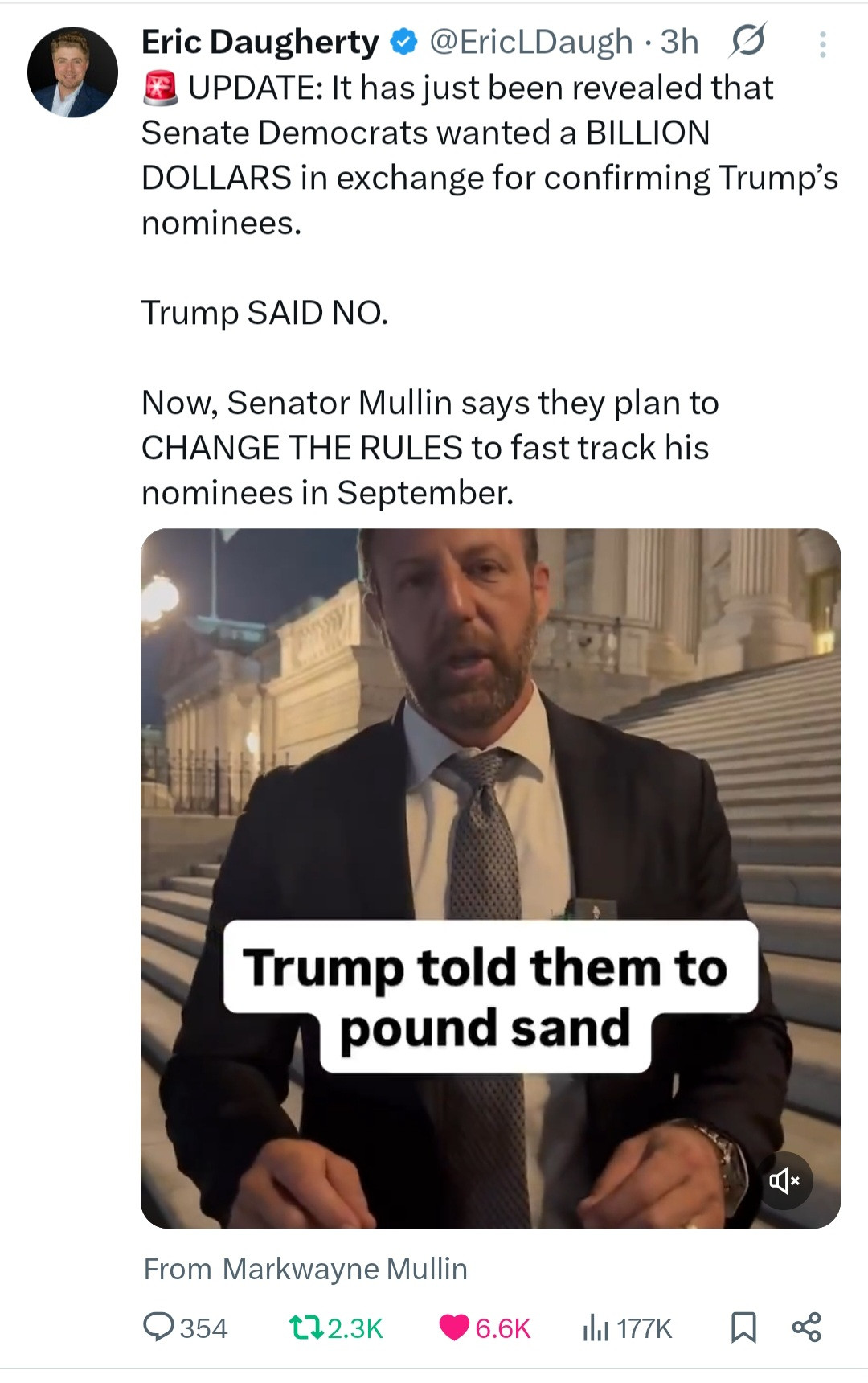This screenshot has height=1383, width=868.
Task: Open the @EricLDaugh handle link
Action: click(531, 42)
